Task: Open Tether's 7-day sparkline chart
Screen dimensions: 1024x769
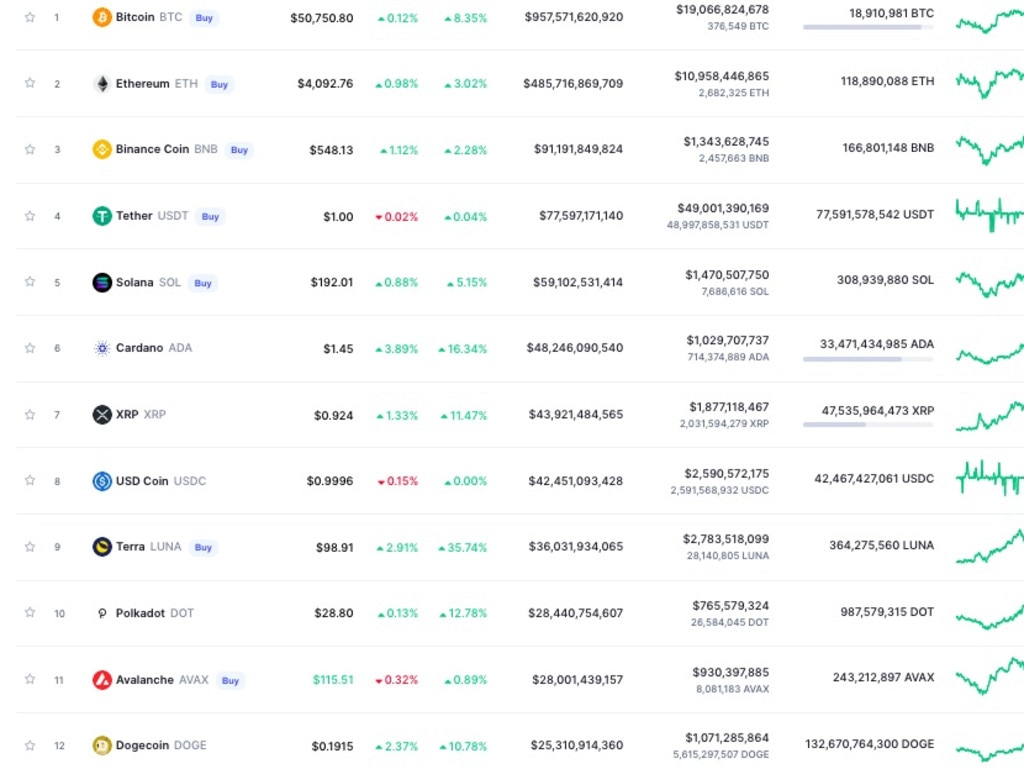Action: [x=989, y=214]
